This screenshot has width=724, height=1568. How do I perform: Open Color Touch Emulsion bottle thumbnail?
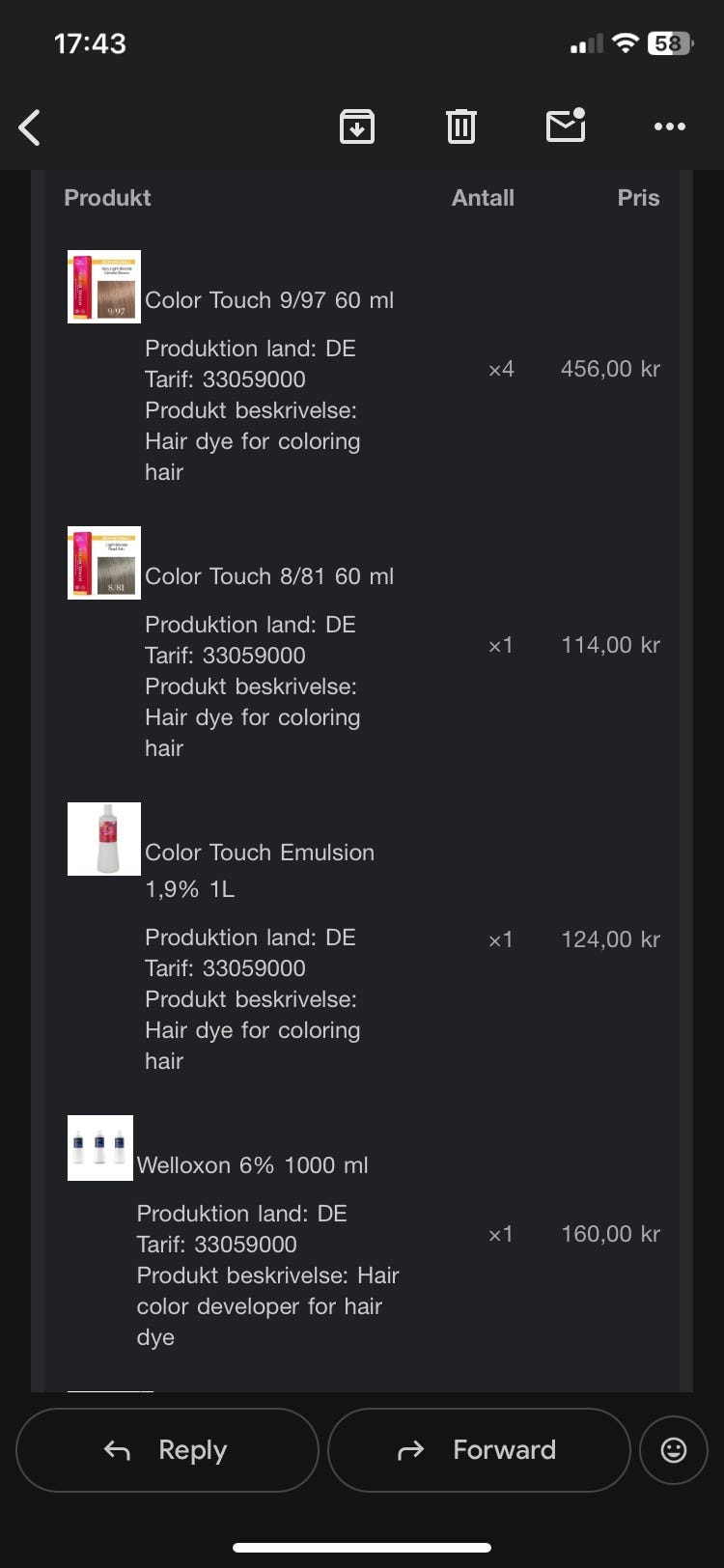pos(104,839)
